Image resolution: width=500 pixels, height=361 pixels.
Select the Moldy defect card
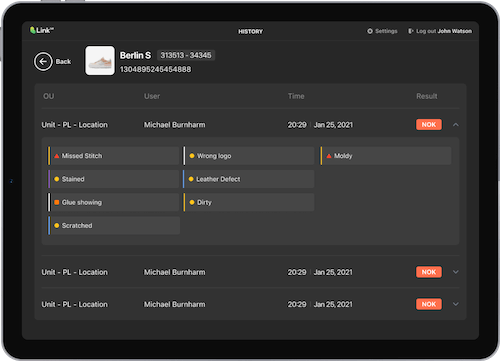click(386, 156)
